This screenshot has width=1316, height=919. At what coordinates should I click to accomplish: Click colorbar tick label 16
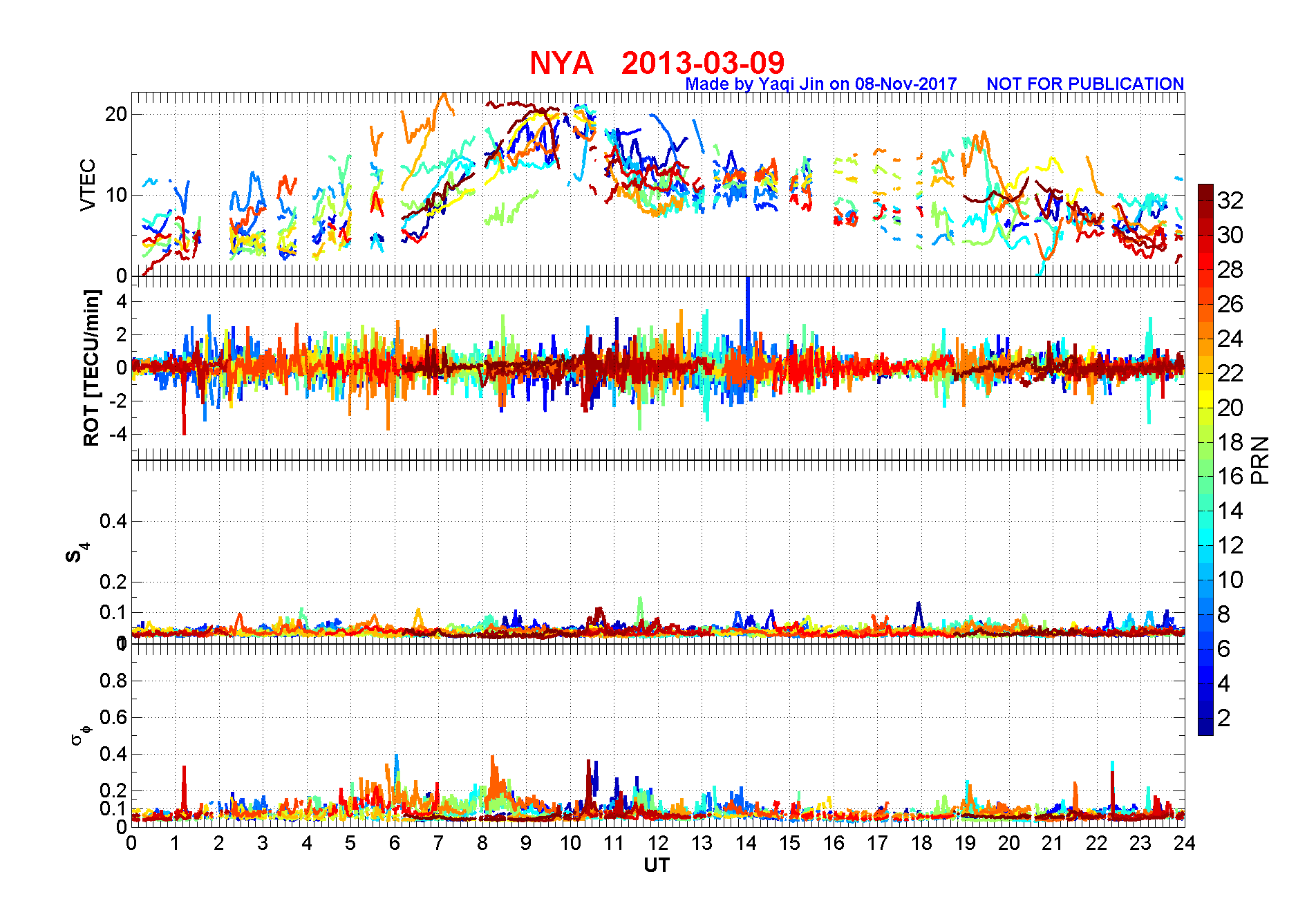1230,476
